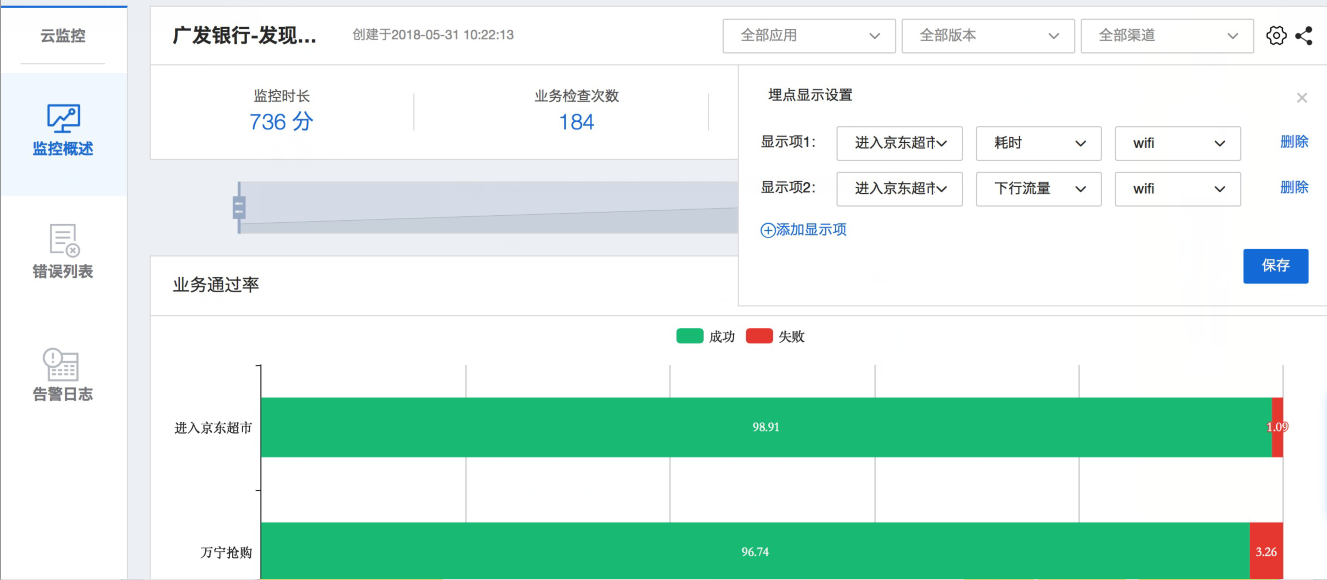Open the 全部应用 dropdown
The width and height of the screenshot is (1327, 580).
click(809, 36)
